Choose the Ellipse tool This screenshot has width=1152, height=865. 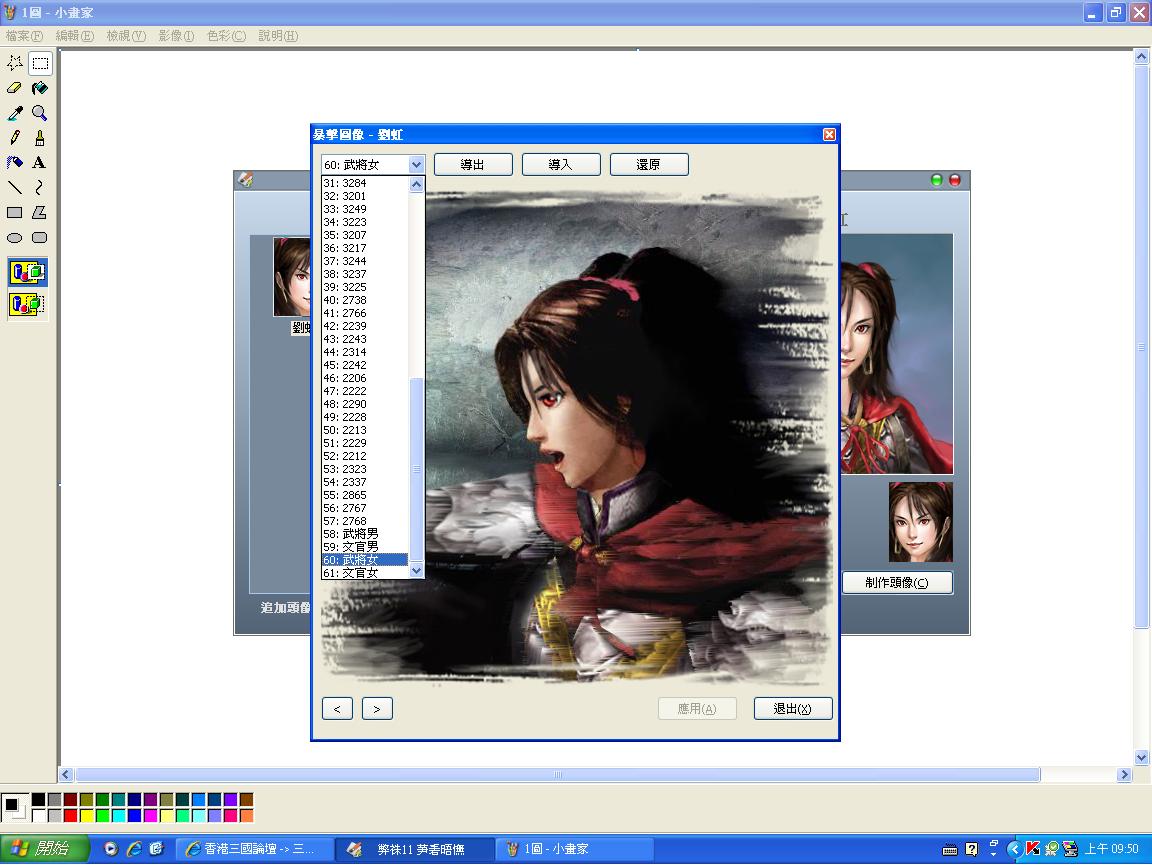tap(15, 237)
